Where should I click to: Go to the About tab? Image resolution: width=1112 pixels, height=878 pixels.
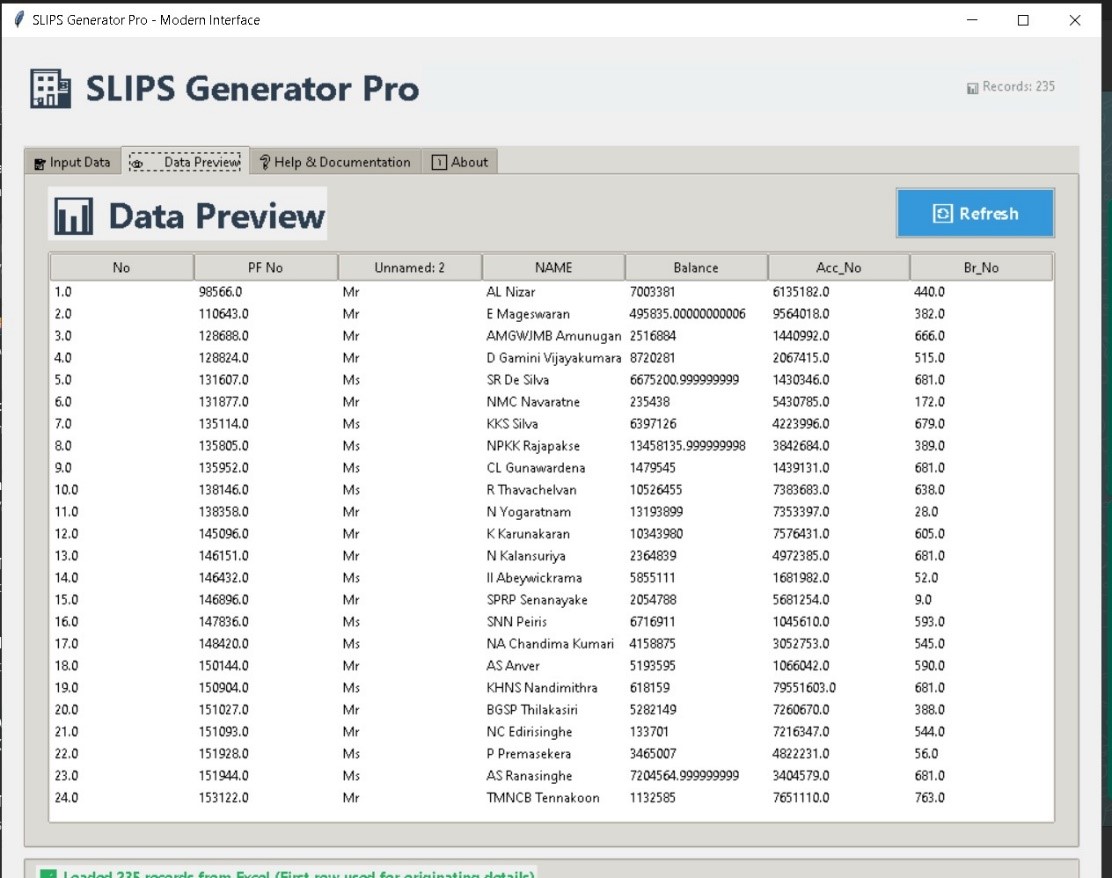click(x=460, y=162)
